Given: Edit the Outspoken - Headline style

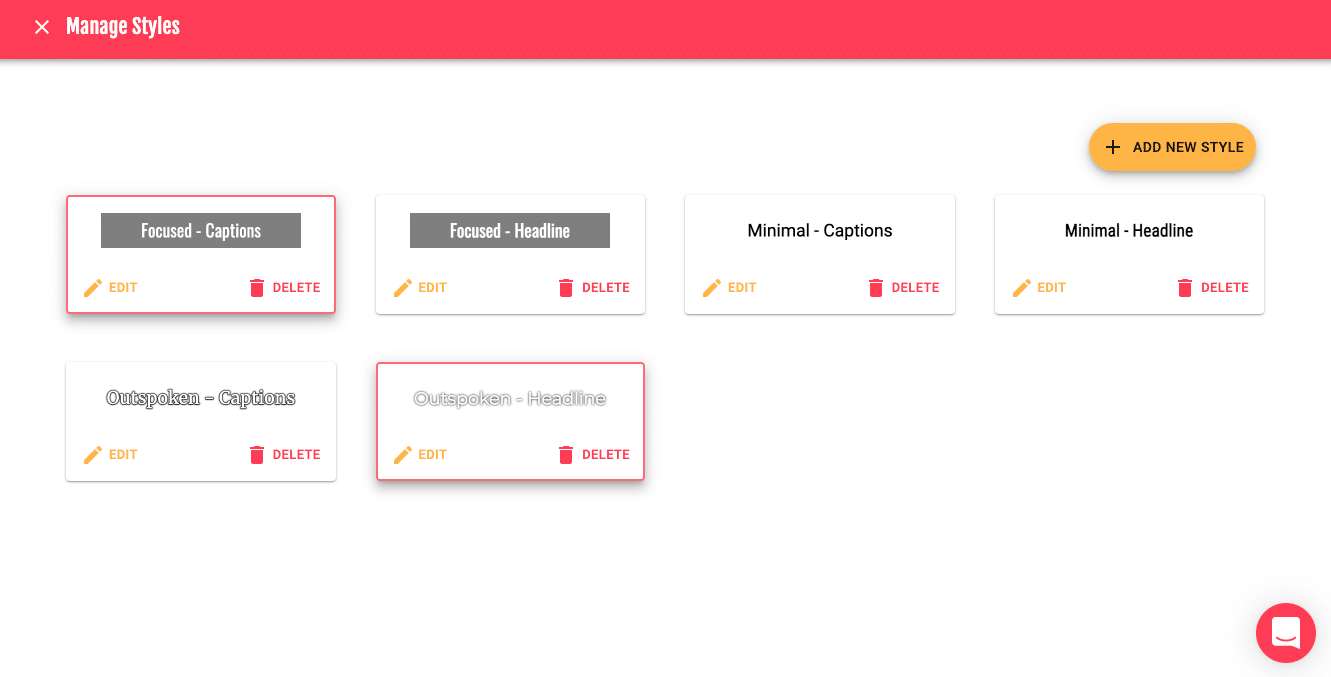Looking at the screenshot, I should click(x=420, y=455).
